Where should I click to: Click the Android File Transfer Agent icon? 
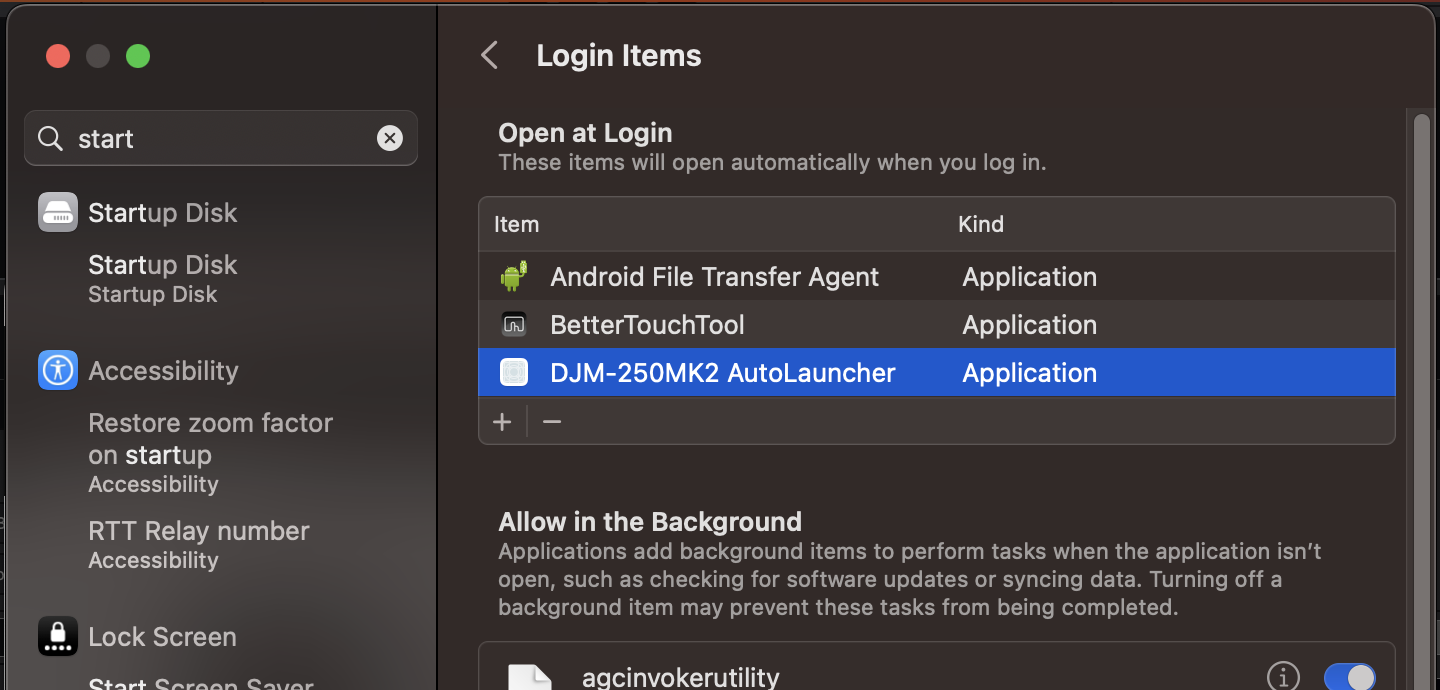click(x=514, y=276)
